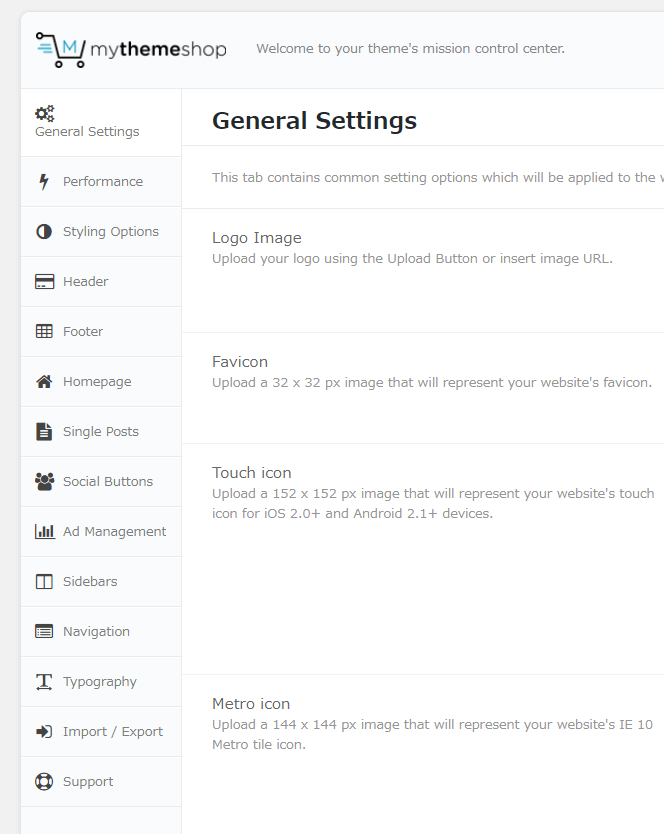Viewport: 664px width, 834px height.
Task: Open the Styling Options tab label
Action: pos(110,231)
